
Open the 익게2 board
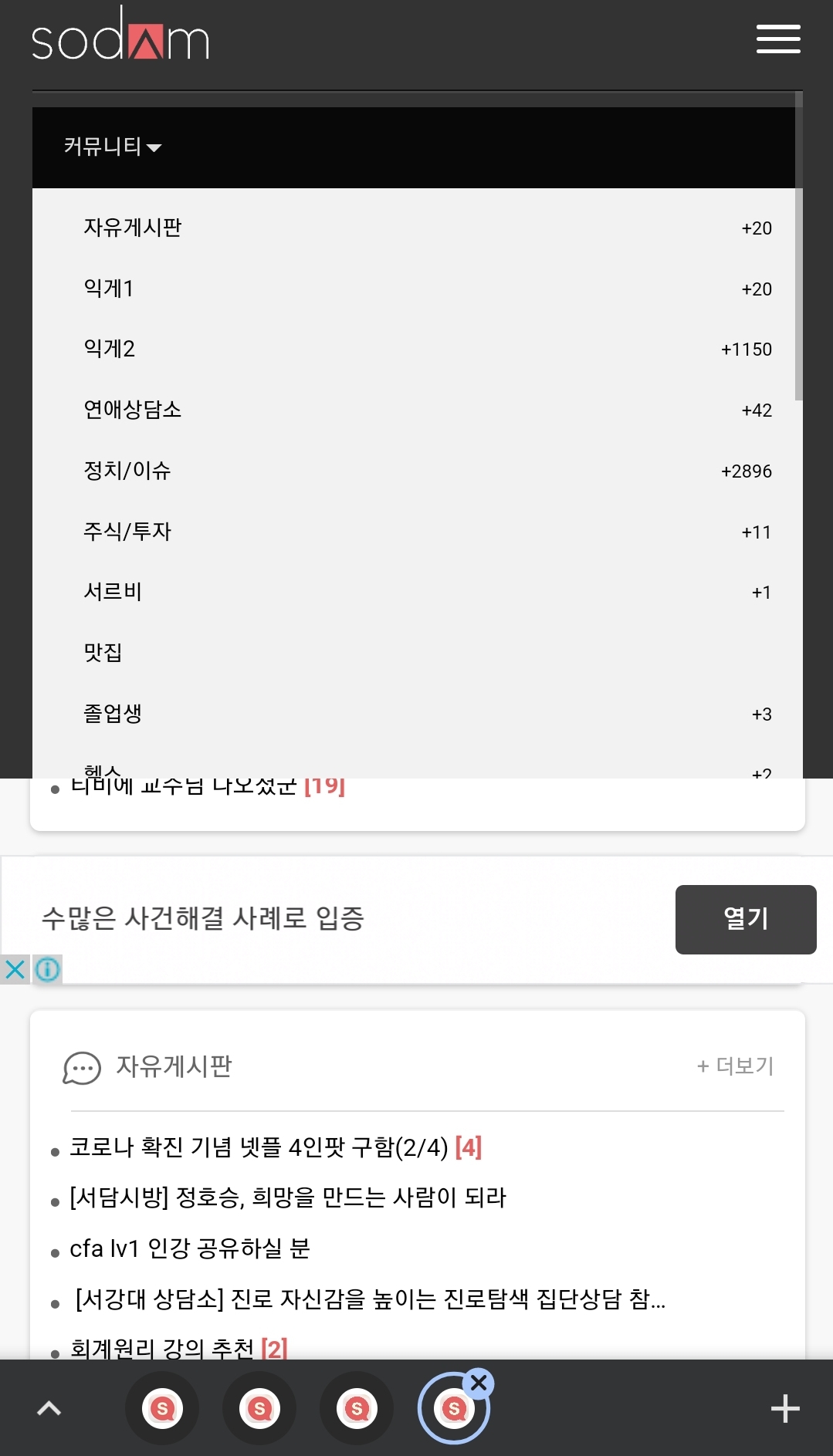[110, 349]
